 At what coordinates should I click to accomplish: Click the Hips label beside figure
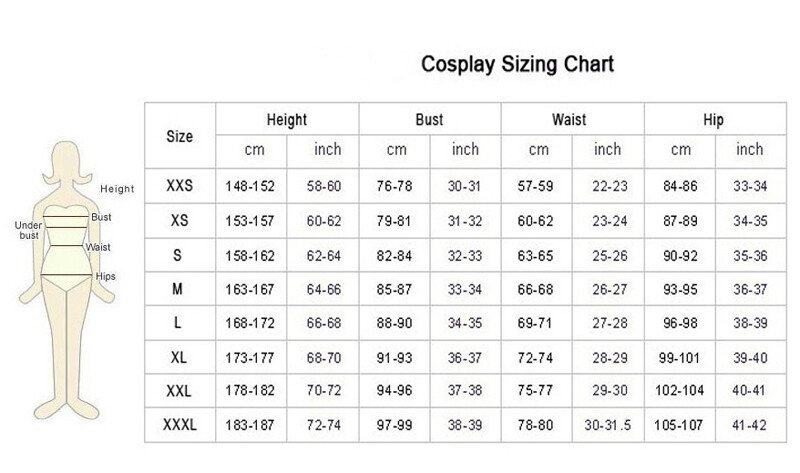106,276
